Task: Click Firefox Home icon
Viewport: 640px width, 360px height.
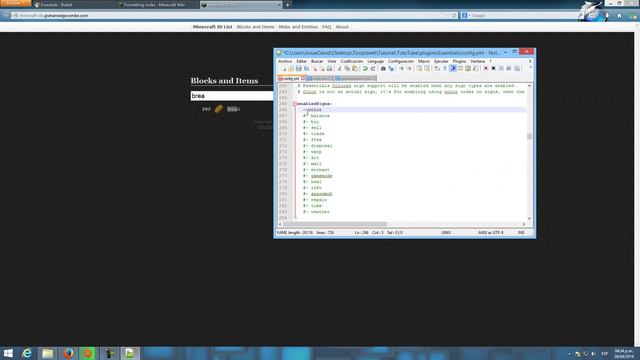Action: (619, 16)
